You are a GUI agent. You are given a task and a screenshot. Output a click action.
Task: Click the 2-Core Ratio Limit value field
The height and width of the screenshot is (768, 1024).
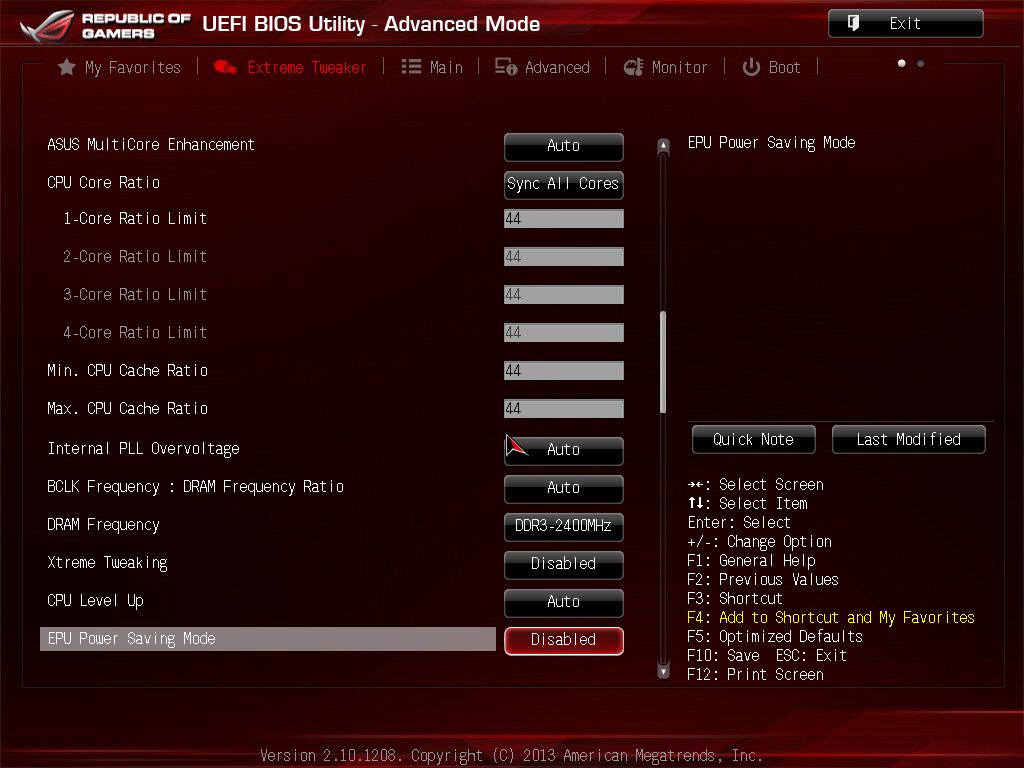pyautogui.click(x=564, y=257)
